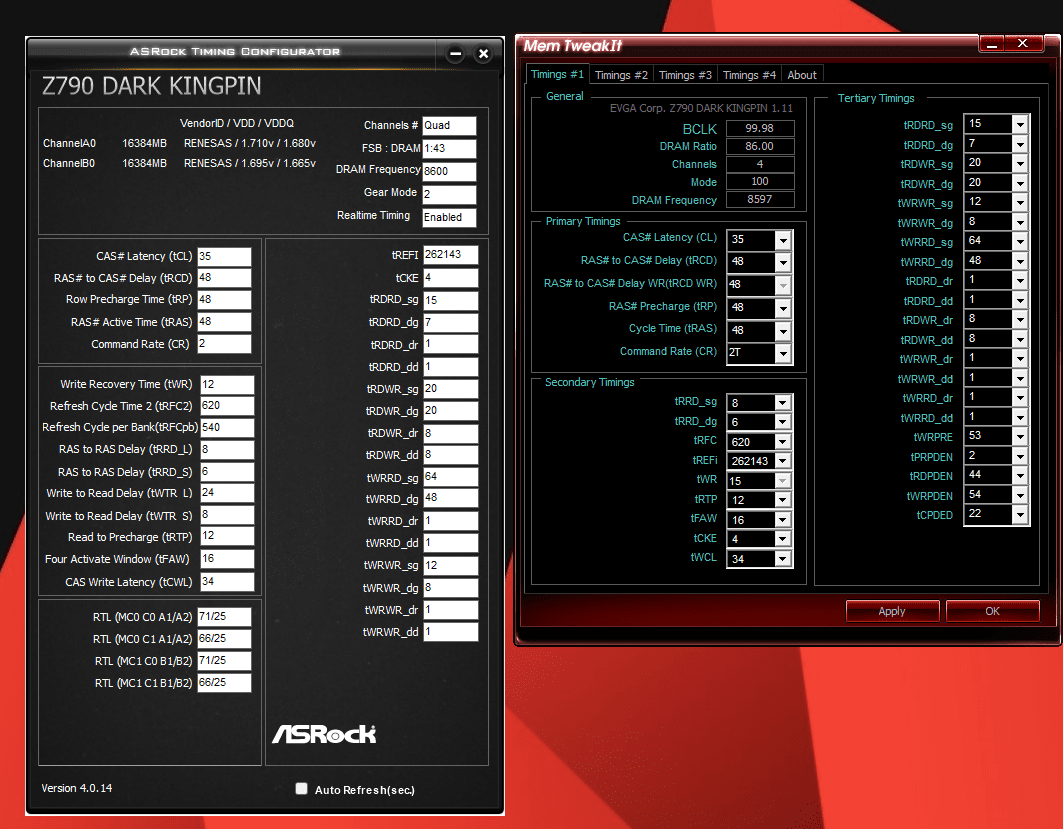Select the tREFI field in ASRock configurator
Screen dimensions: 1063x829
[450, 255]
